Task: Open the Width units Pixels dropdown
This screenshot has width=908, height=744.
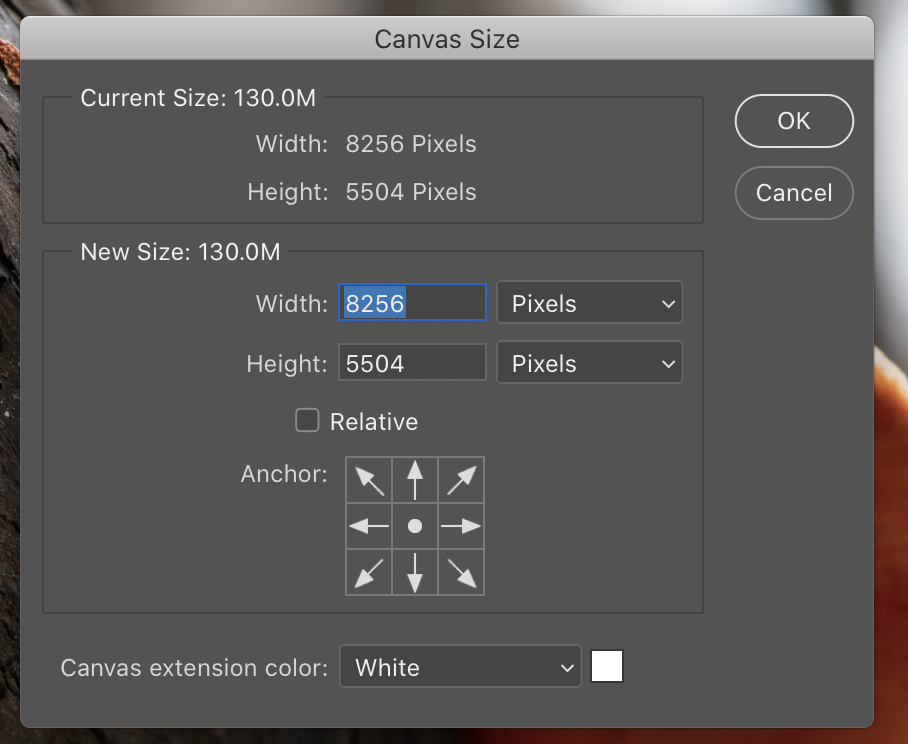Action: pyautogui.click(x=590, y=304)
